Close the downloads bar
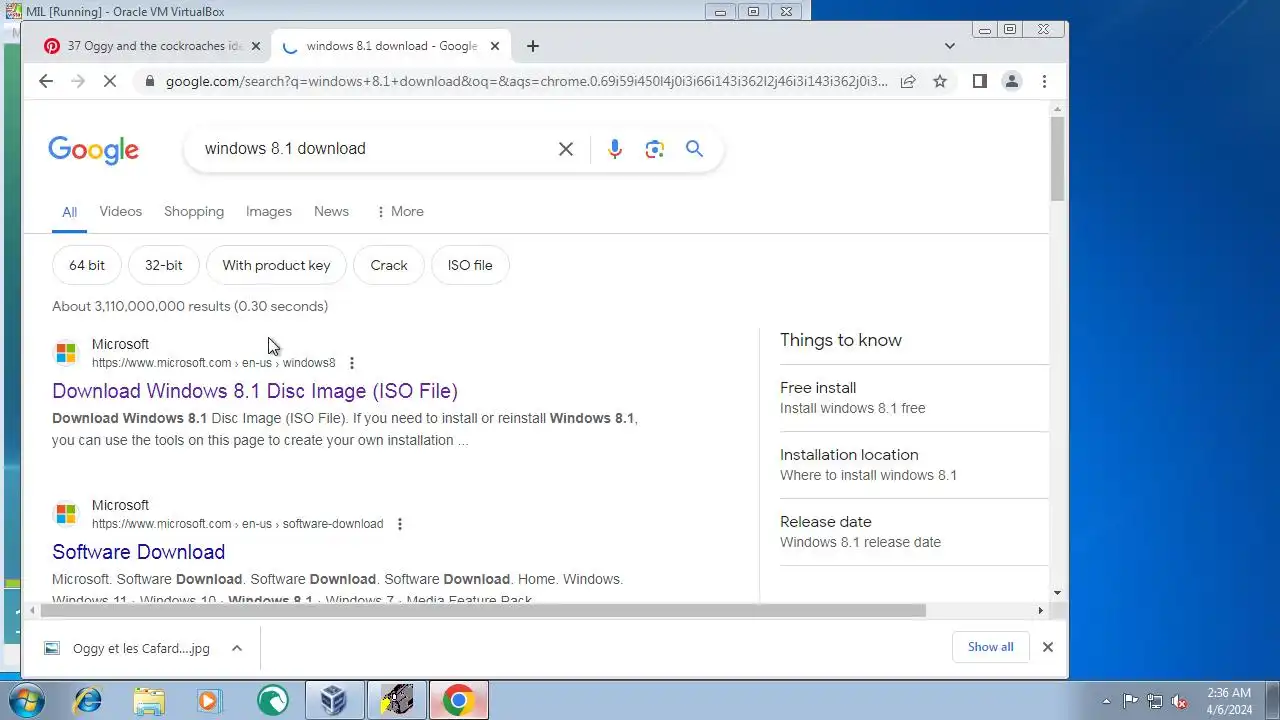Image resolution: width=1280 pixels, height=720 pixels. [1048, 647]
